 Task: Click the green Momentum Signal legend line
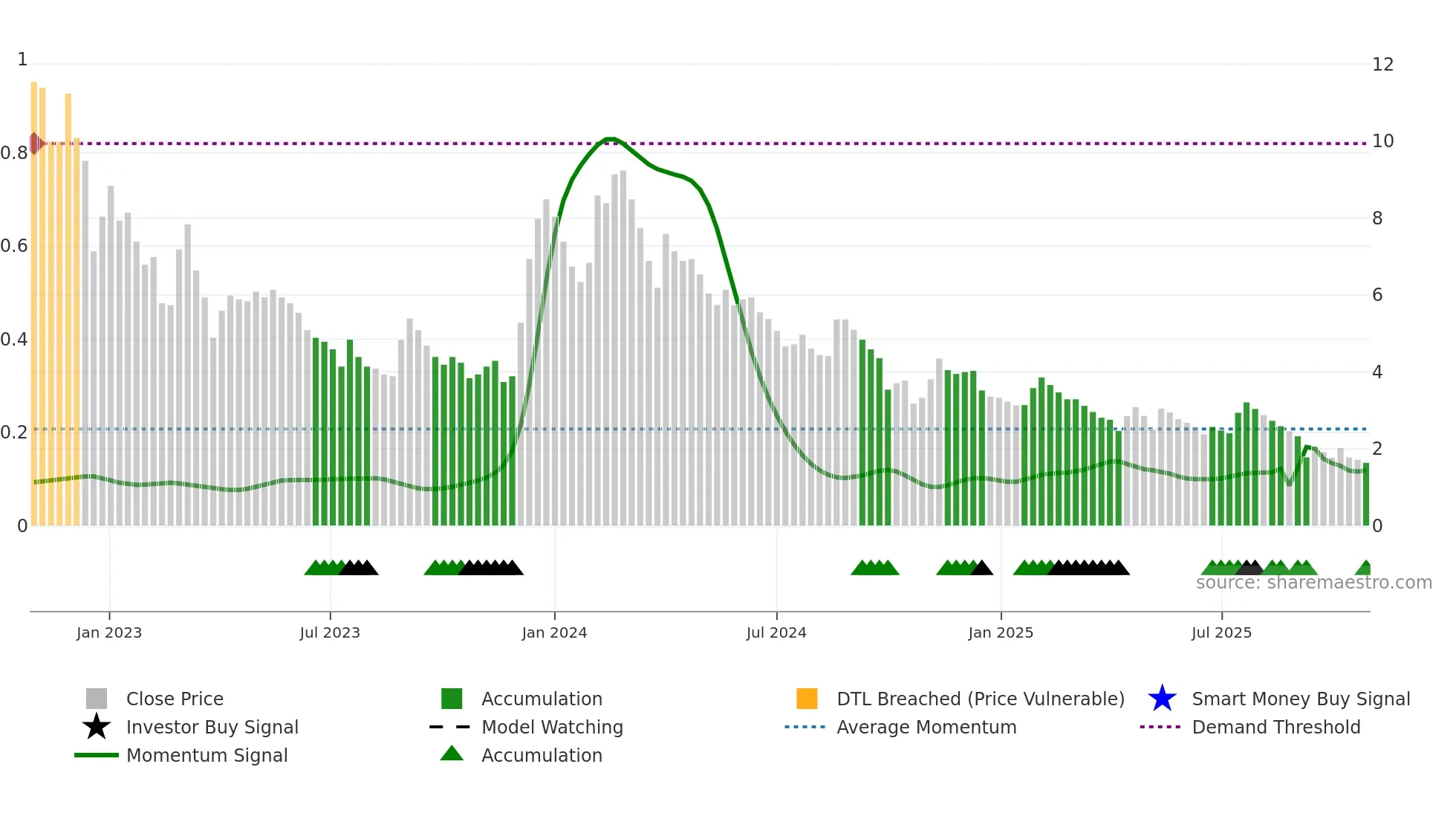97,755
